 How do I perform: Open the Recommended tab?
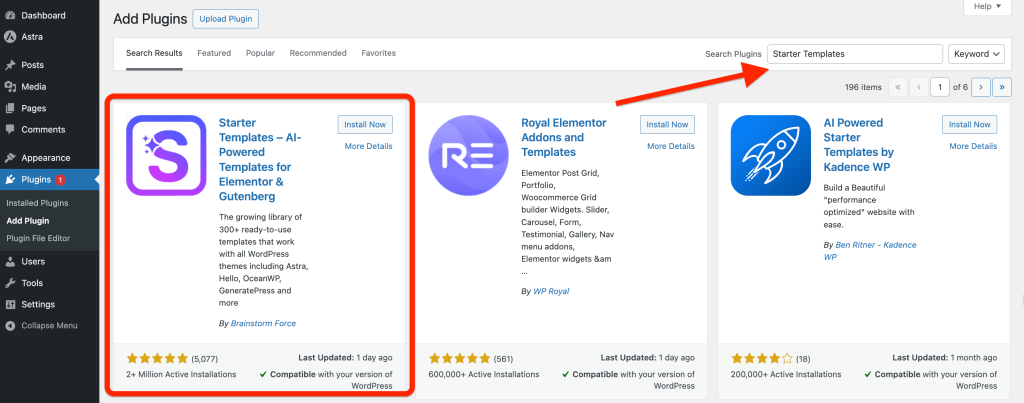point(318,53)
